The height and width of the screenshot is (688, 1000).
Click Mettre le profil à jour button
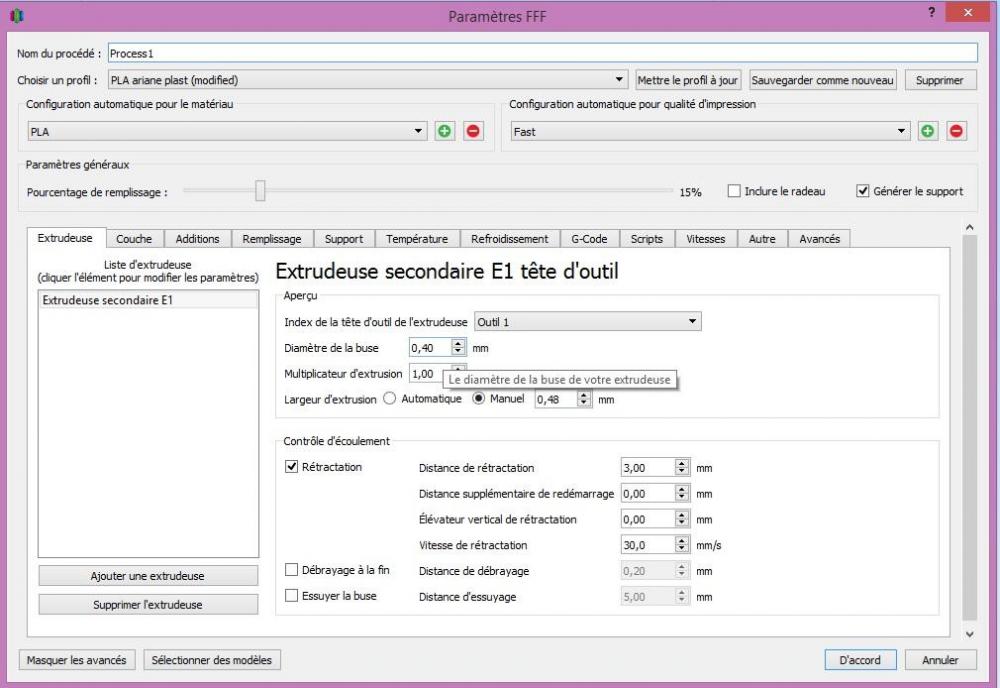coord(688,80)
